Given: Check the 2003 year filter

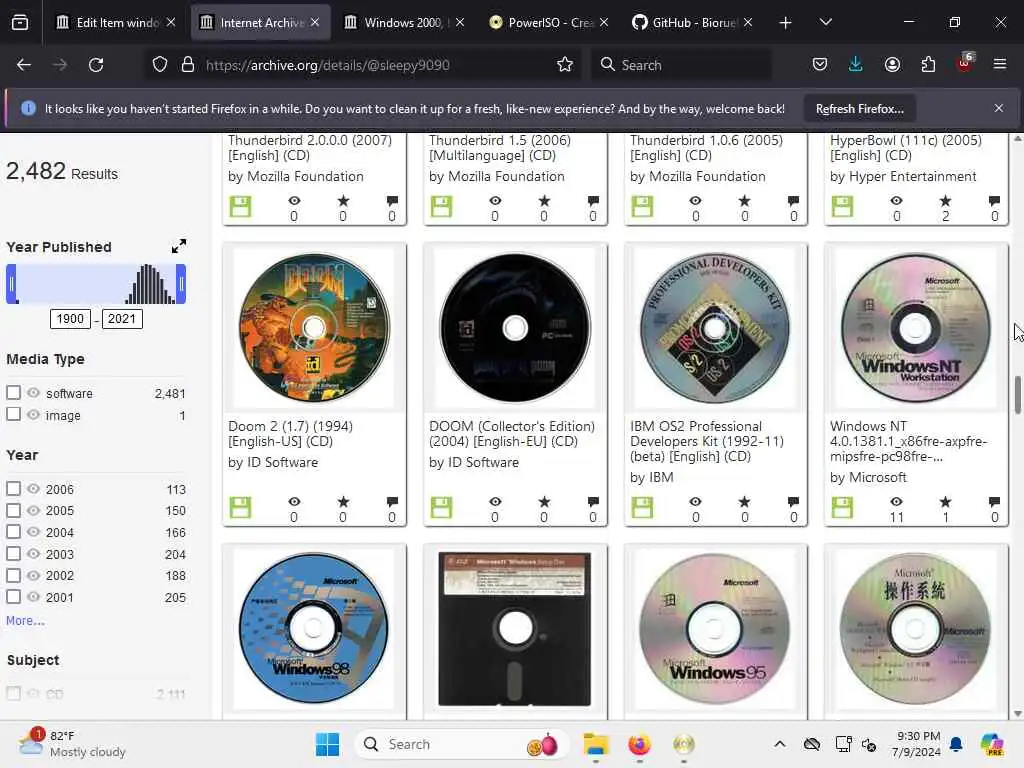Looking at the screenshot, I should tap(13, 553).
